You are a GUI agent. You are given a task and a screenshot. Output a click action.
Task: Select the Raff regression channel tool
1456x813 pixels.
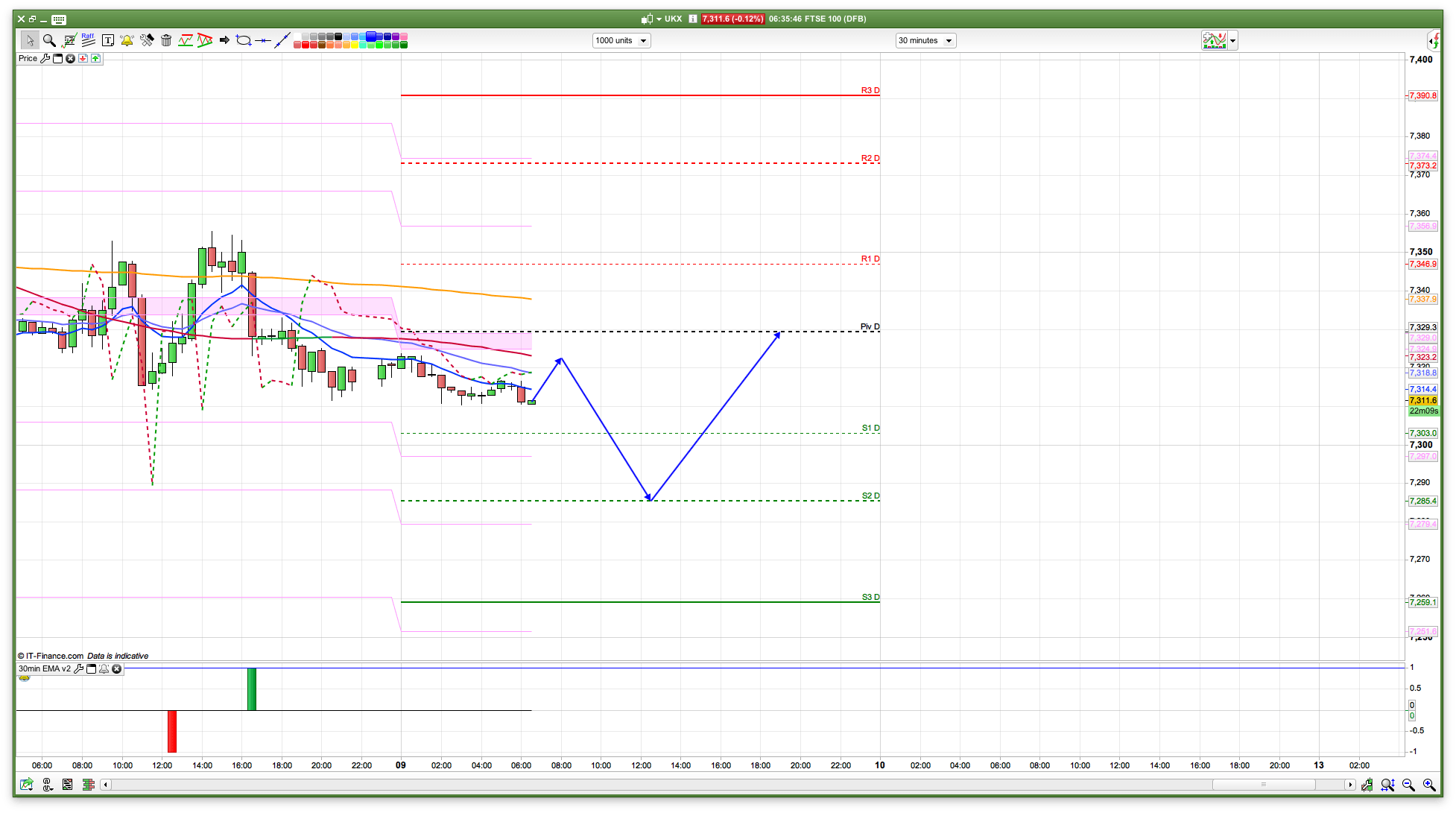[x=88, y=40]
